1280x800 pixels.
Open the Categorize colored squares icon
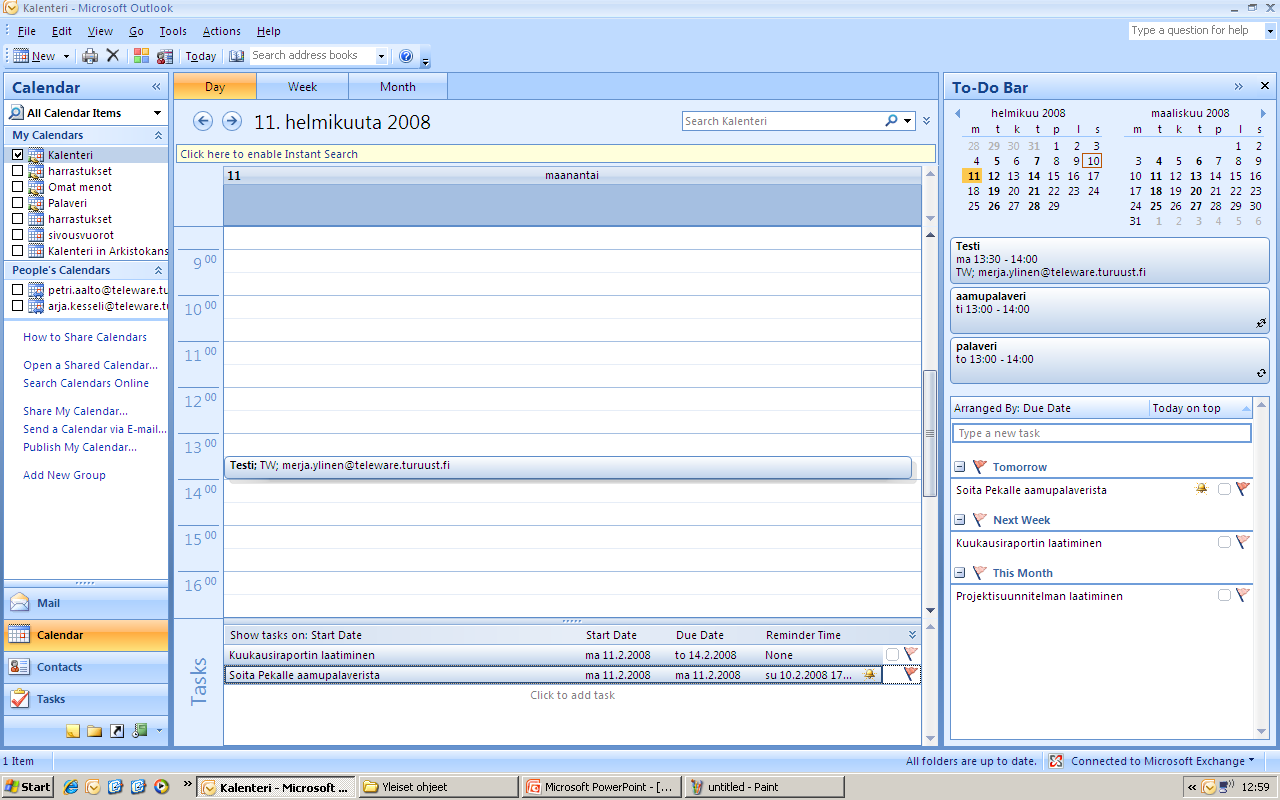click(x=141, y=56)
